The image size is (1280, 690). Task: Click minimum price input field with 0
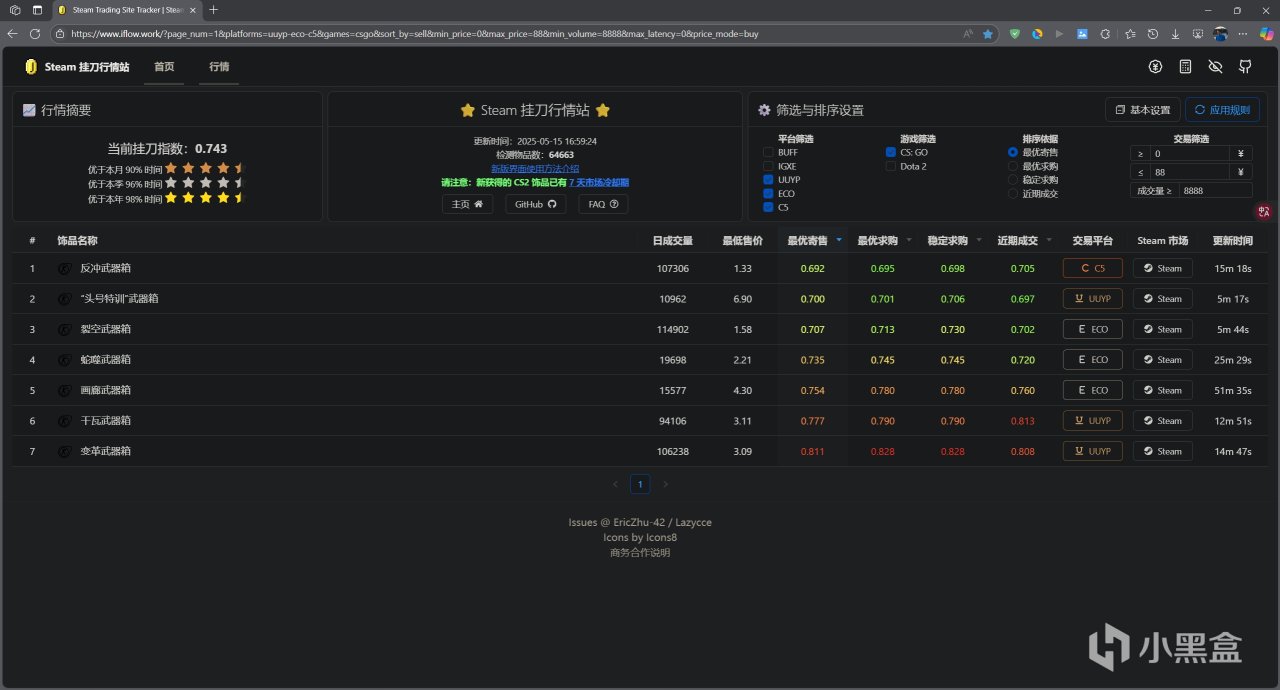[1189, 154]
